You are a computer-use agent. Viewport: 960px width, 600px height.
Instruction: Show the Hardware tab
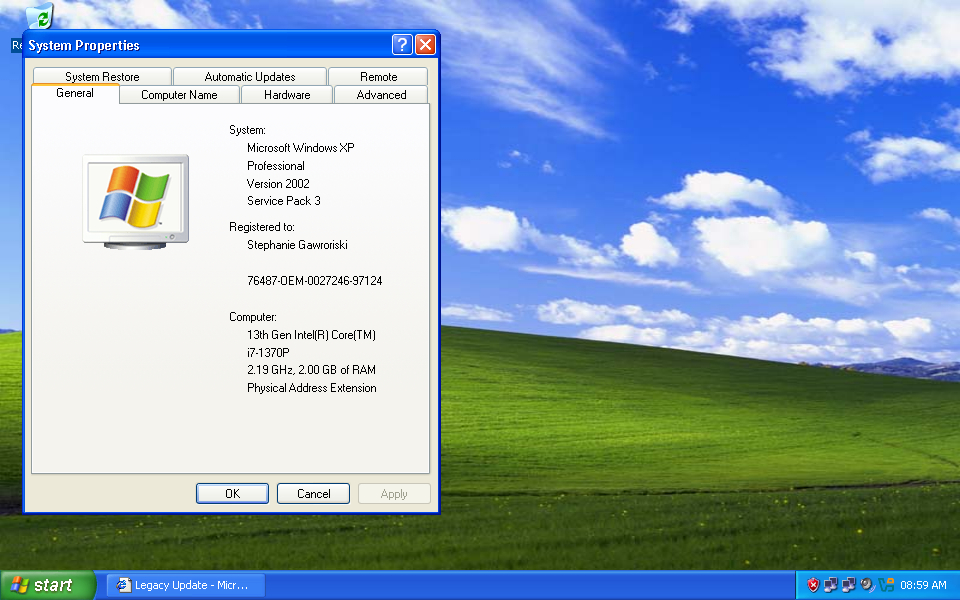pos(287,95)
